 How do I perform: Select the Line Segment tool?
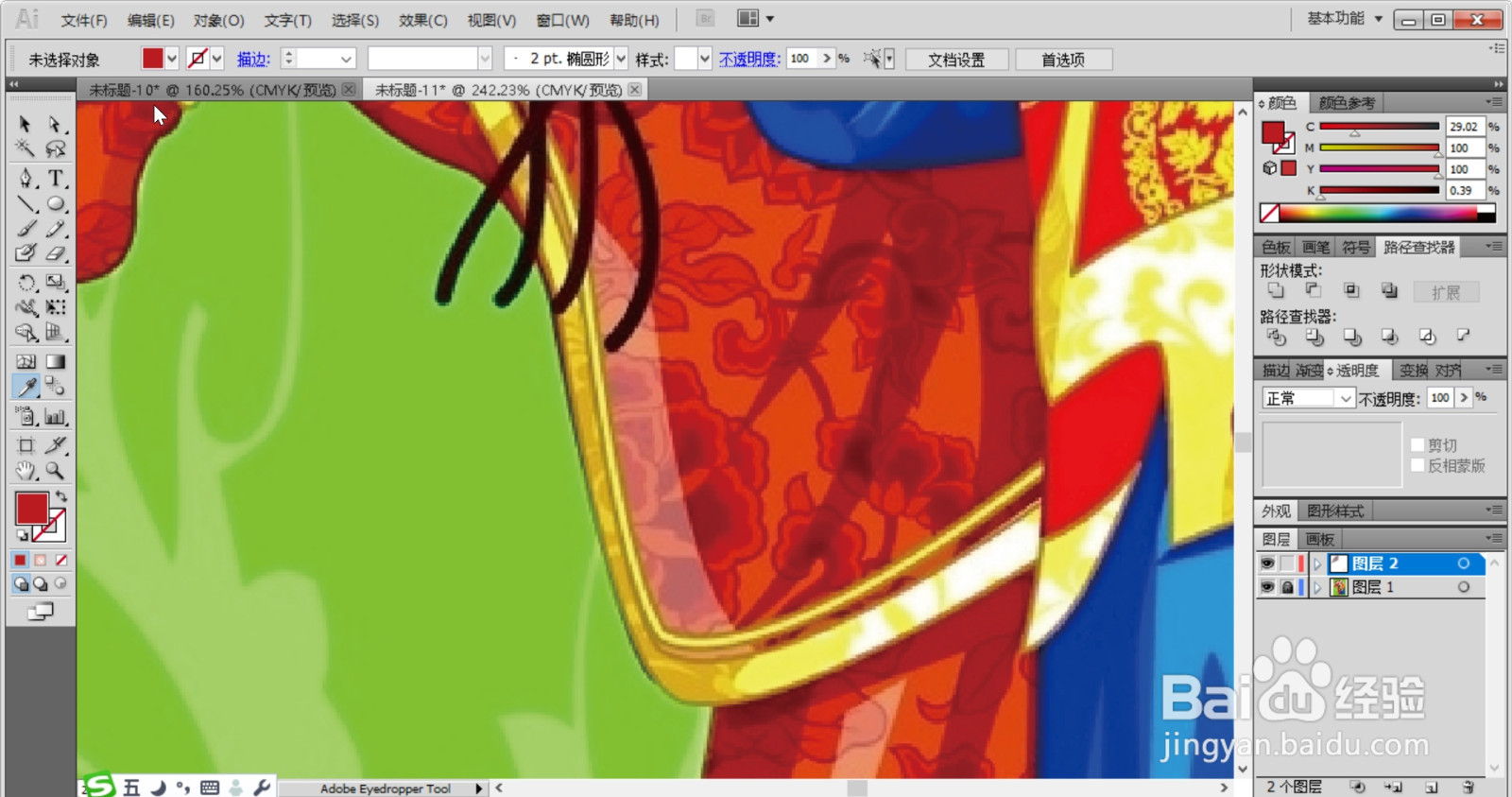pyautogui.click(x=26, y=203)
